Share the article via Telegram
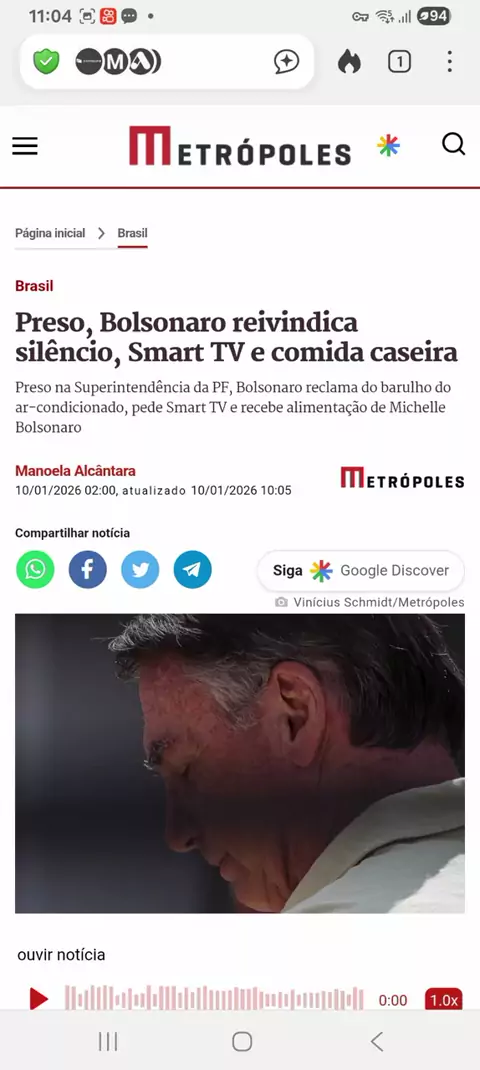The height and width of the screenshot is (1070, 480). point(193,570)
